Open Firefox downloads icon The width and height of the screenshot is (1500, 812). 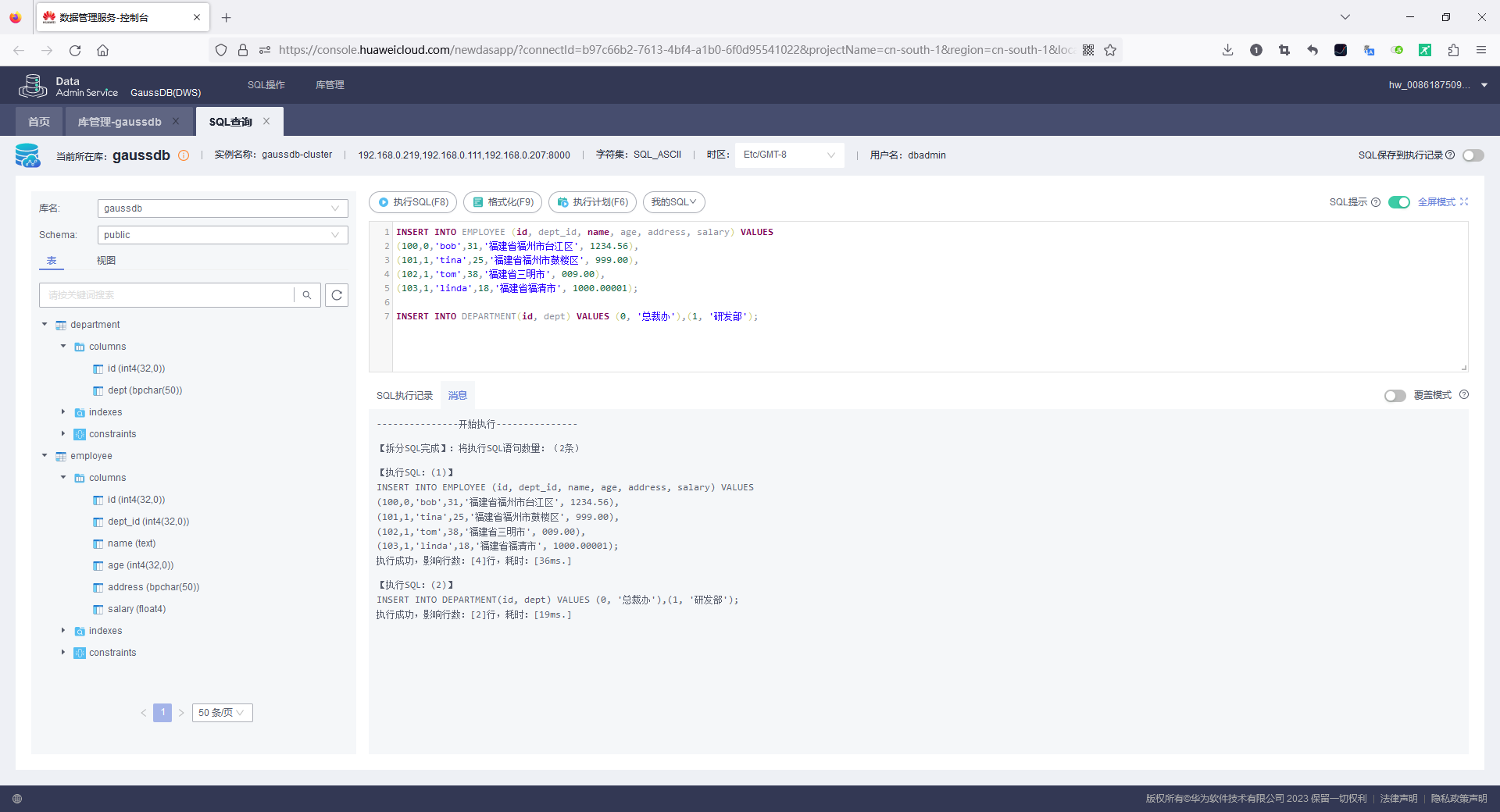click(x=1227, y=50)
